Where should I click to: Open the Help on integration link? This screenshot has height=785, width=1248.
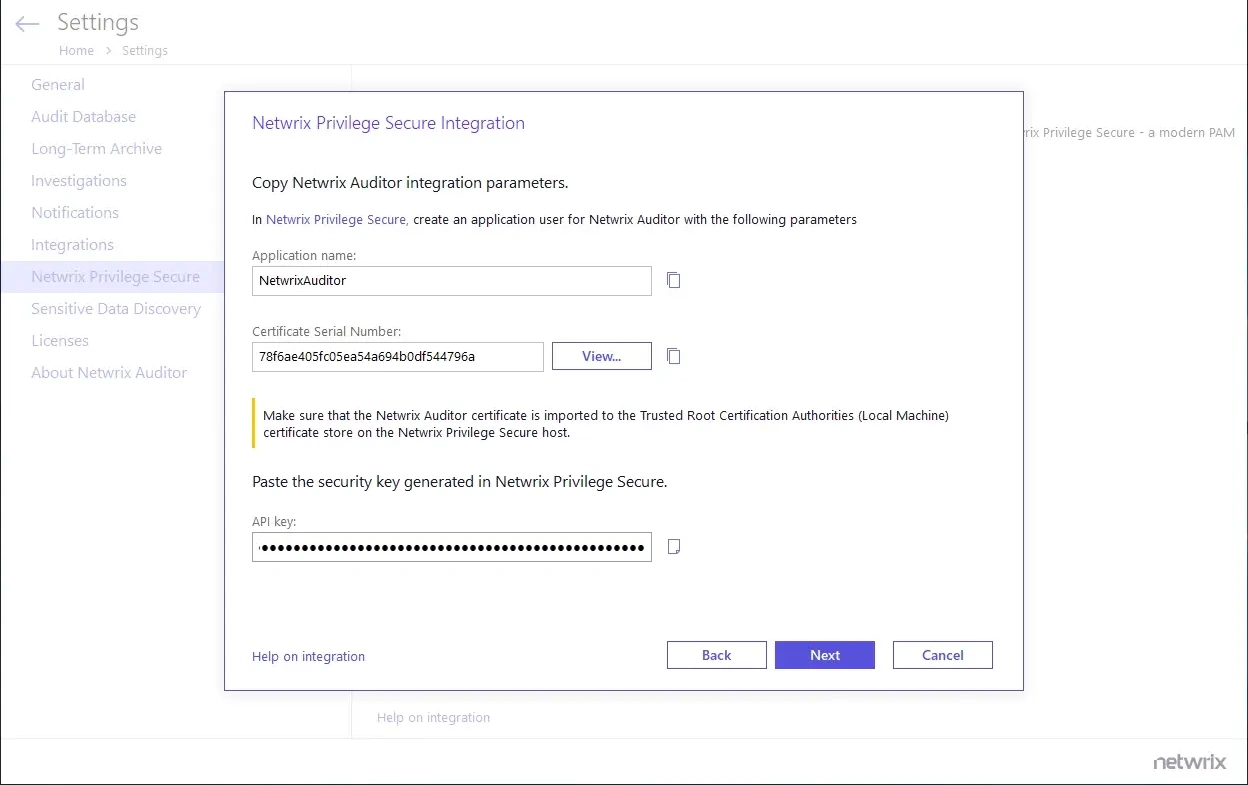point(308,656)
